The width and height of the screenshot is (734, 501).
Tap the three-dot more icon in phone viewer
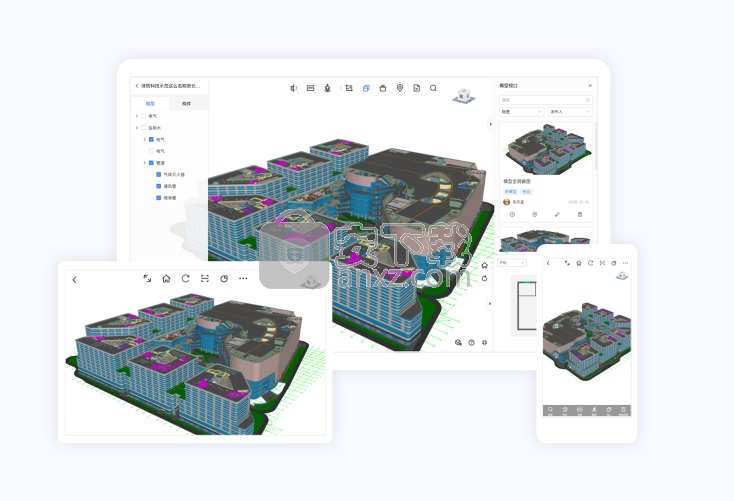pos(625,263)
